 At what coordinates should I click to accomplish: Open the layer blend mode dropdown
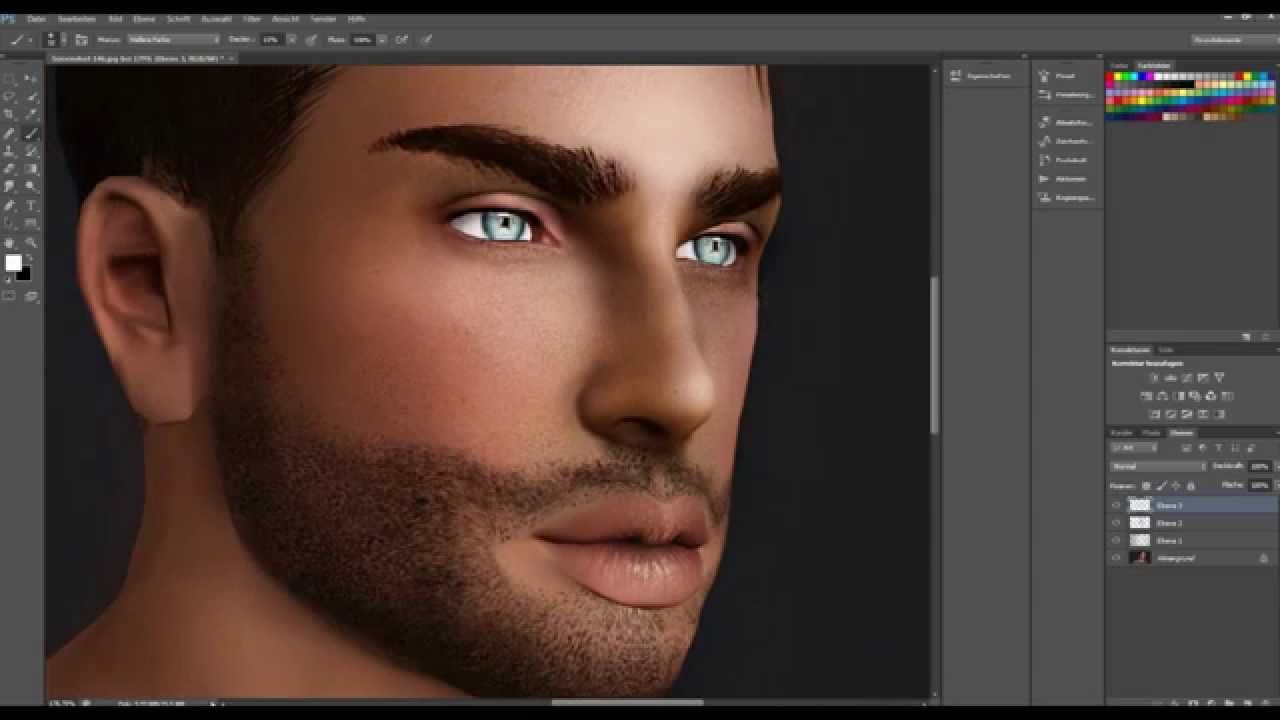pyautogui.click(x=1158, y=466)
